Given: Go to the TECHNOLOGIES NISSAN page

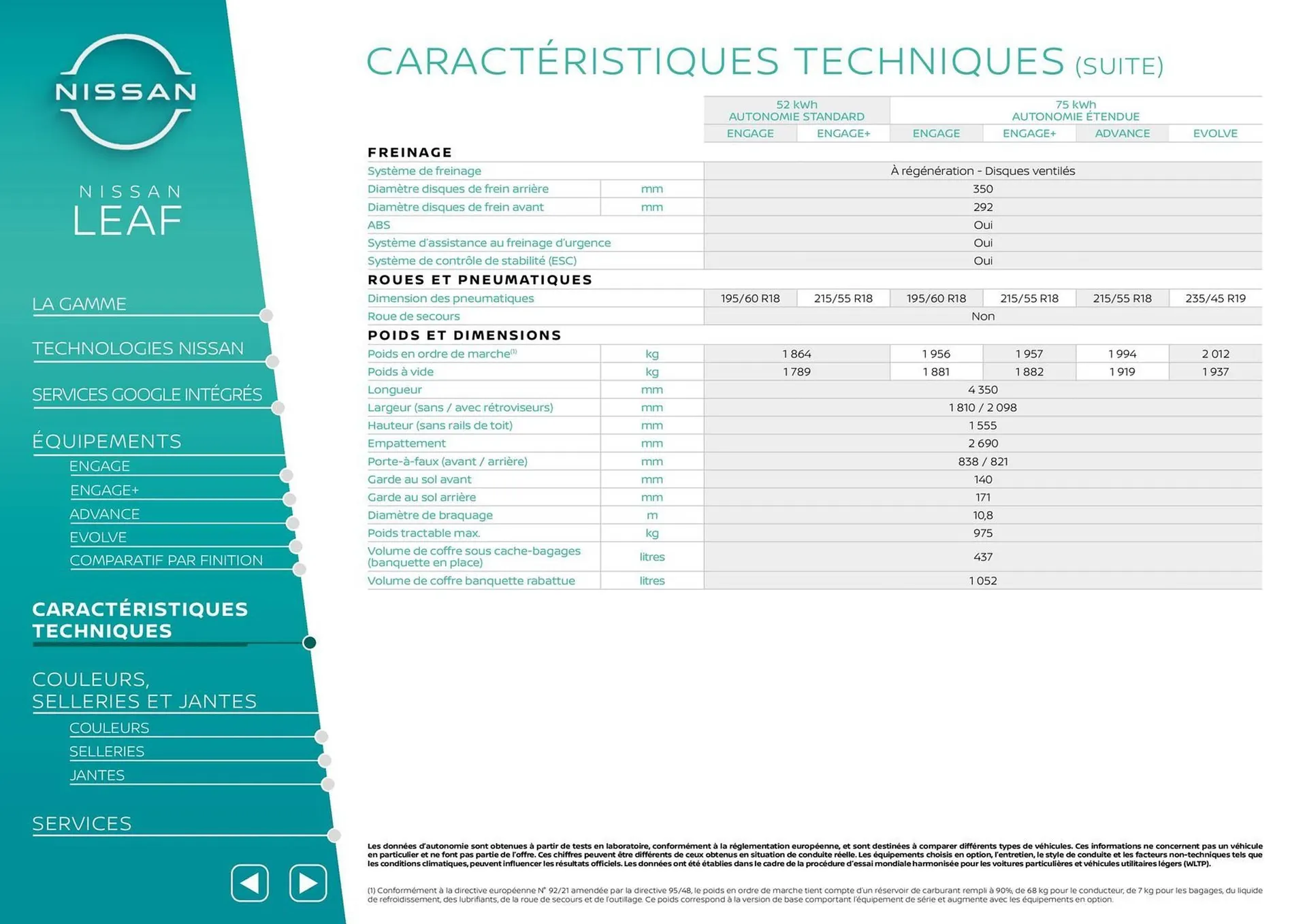Looking at the screenshot, I should (x=138, y=348).
